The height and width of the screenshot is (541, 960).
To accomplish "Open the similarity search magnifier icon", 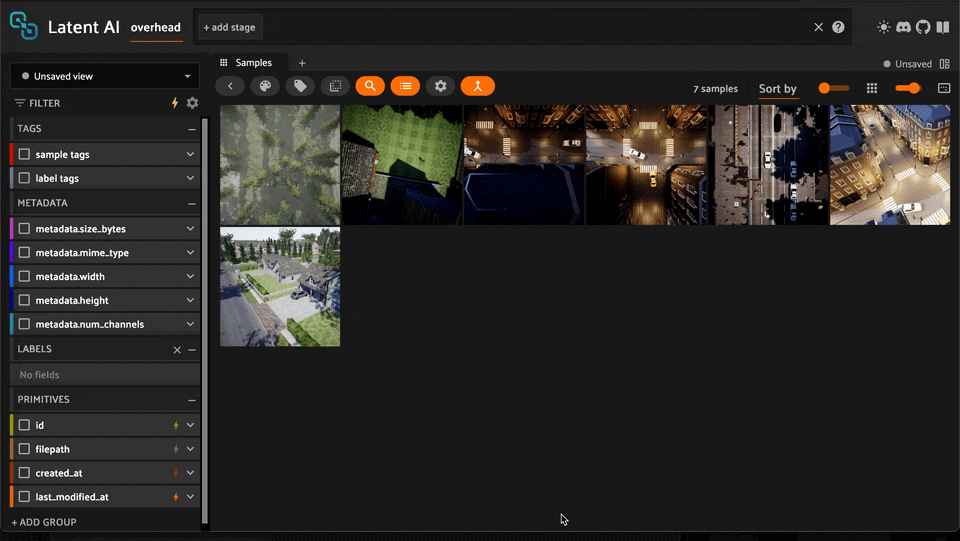I will tap(370, 86).
